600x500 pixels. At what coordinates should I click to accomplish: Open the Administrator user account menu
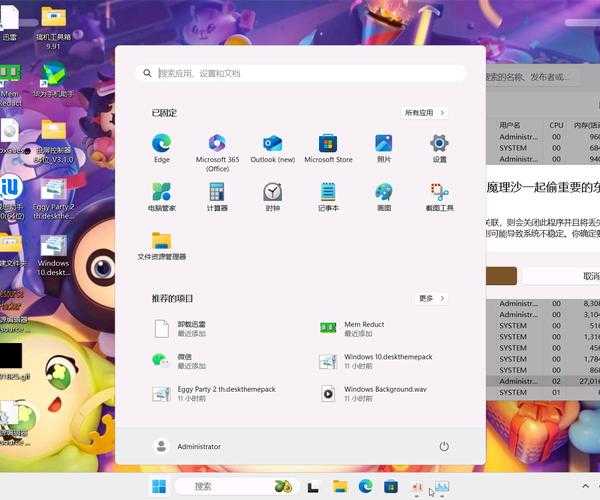187,446
